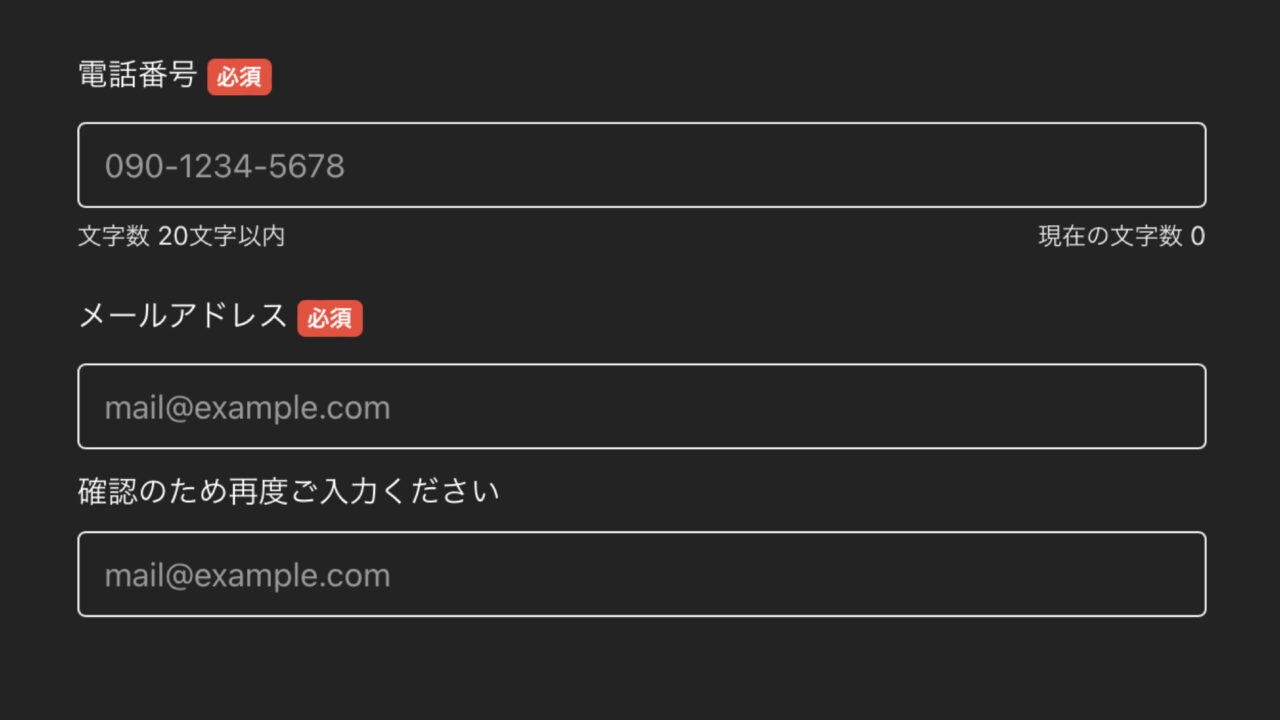The width and height of the screenshot is (1280, 720).
Task: Select the email confirmation input field at bottom
Action: (640, 574)
